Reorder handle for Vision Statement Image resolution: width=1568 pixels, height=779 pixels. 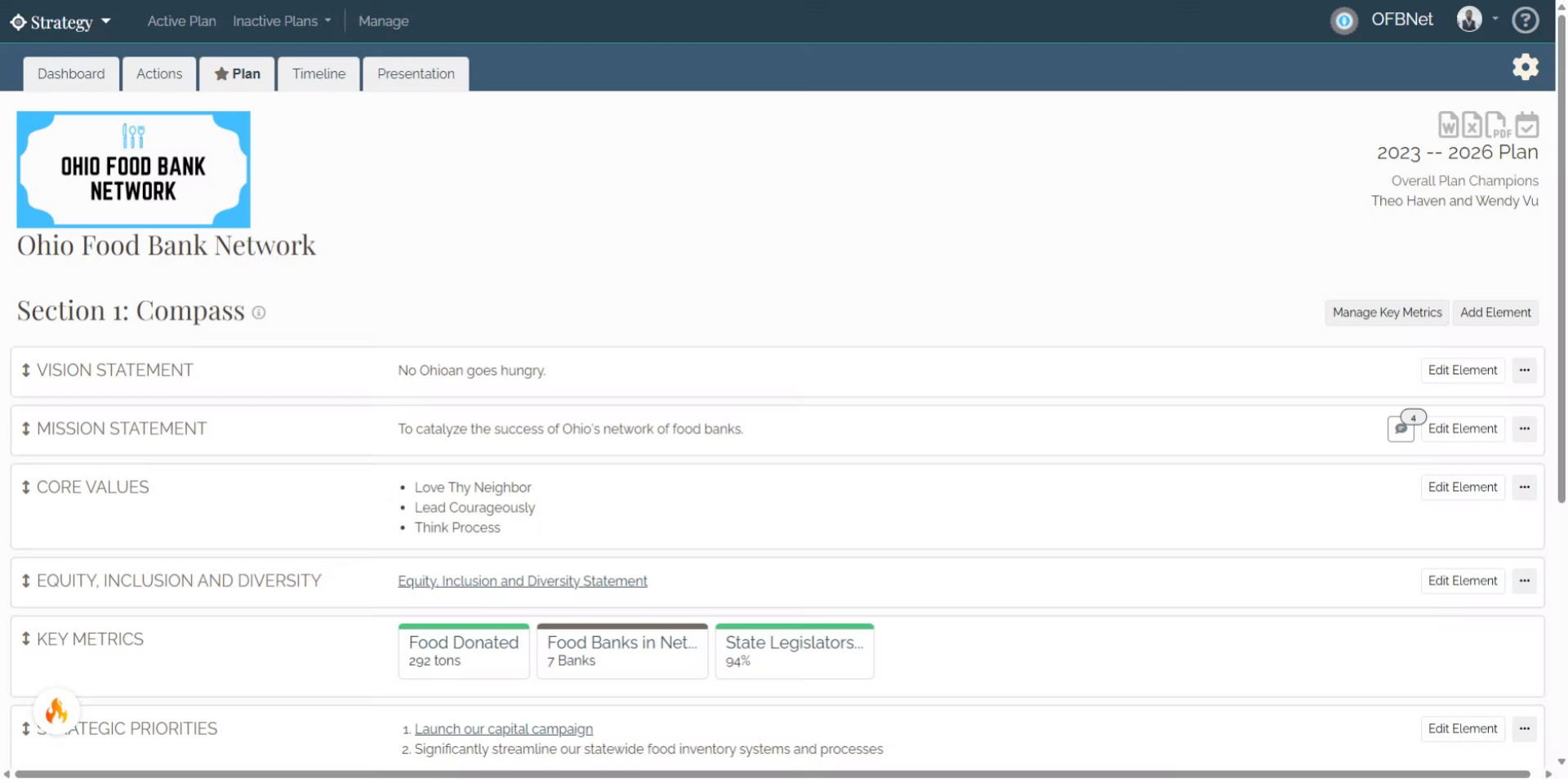click(26, 370)
